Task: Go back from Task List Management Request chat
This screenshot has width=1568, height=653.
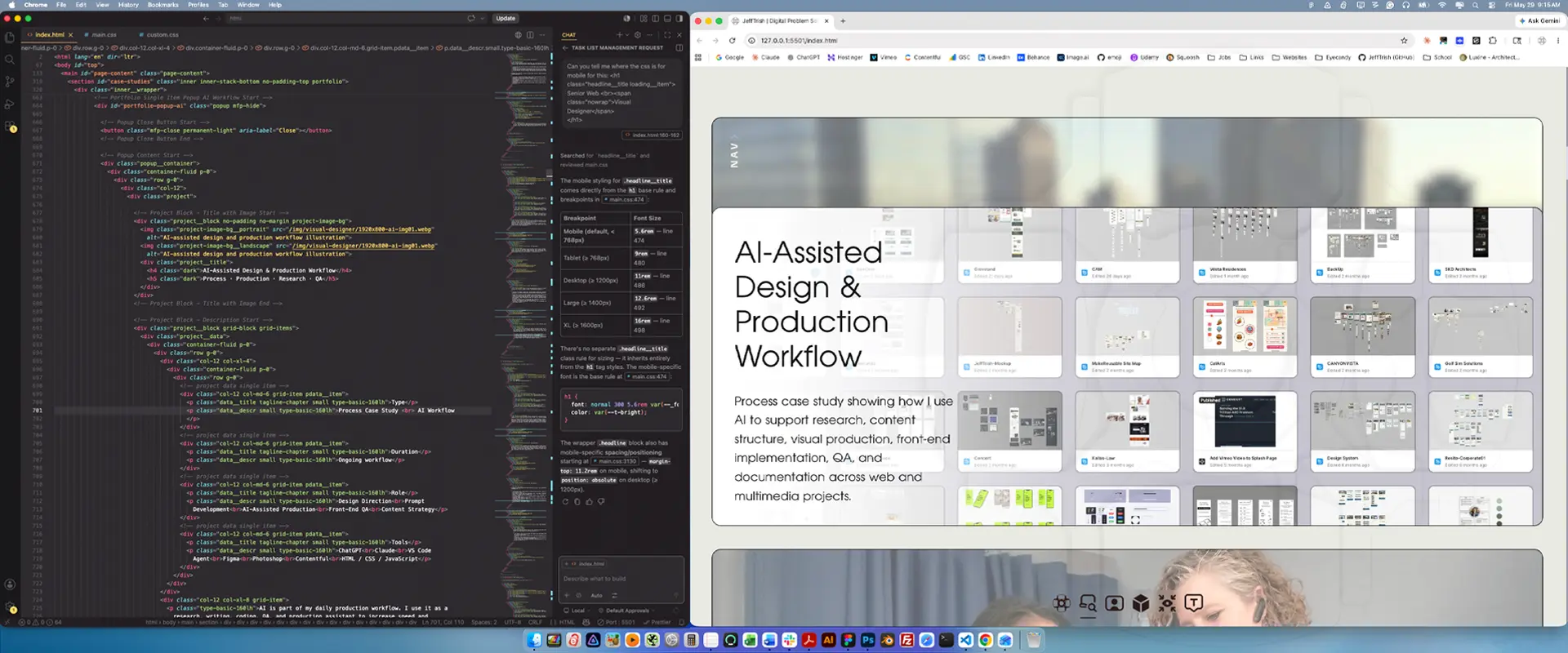Action: coord(565,47)
